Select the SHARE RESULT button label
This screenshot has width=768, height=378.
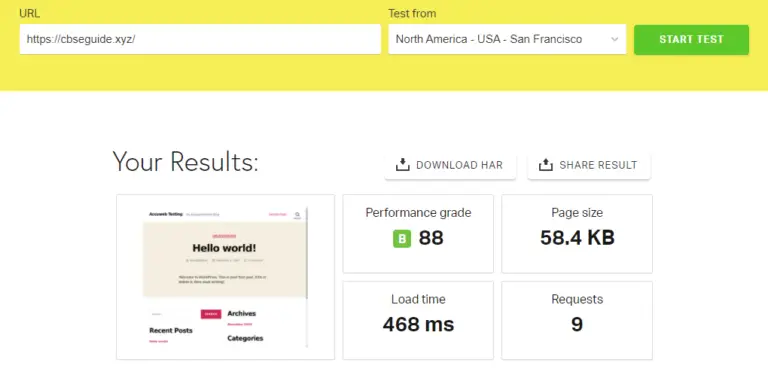(598, 165)
